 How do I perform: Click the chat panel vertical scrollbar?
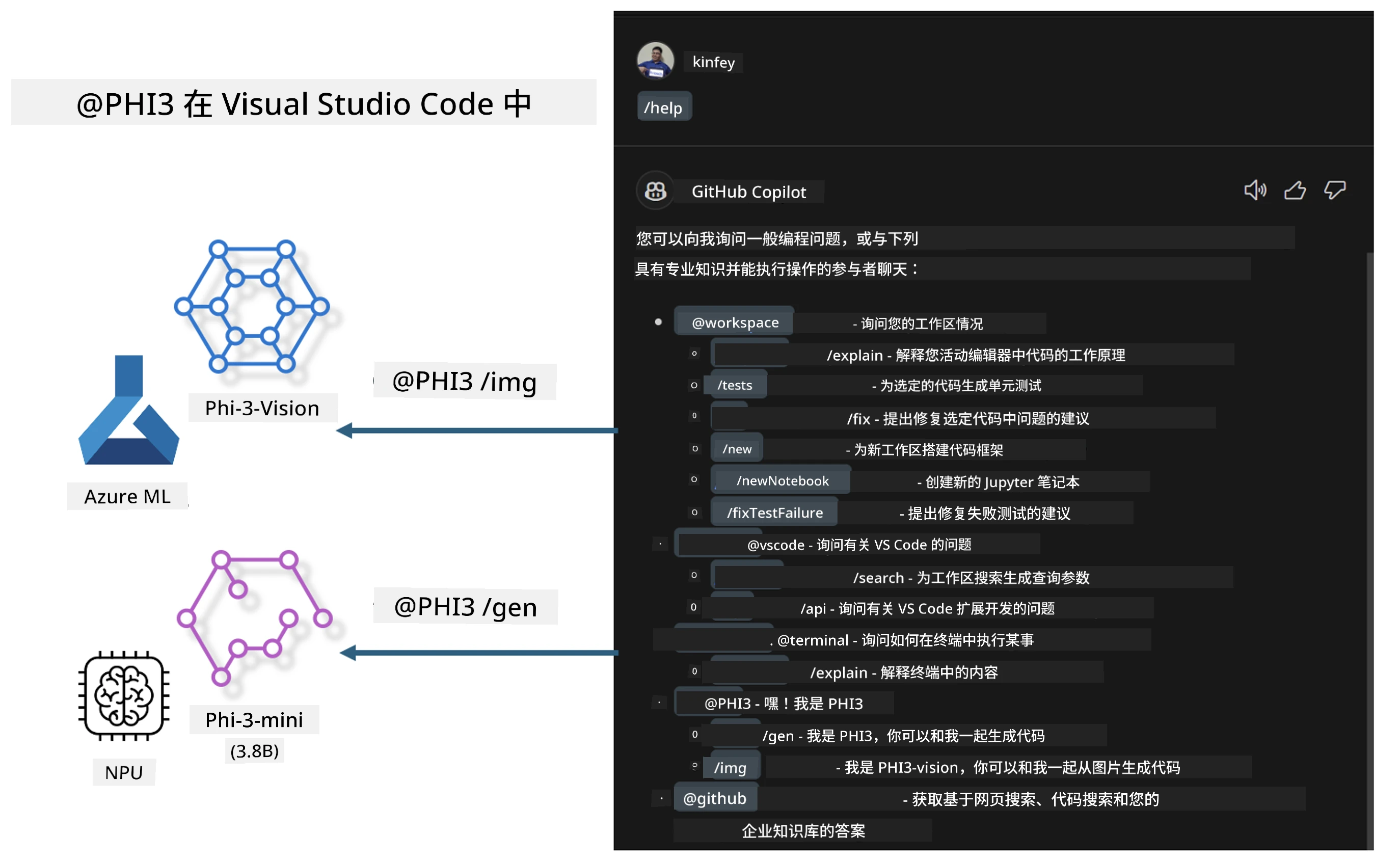coord(1369,550)
